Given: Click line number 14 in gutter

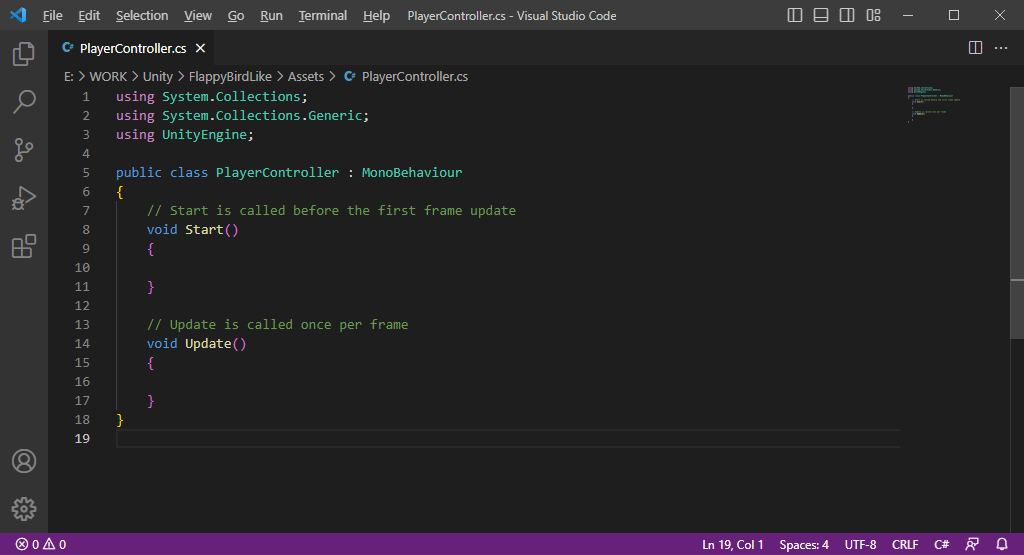Looking at the screenshot, I should [x=82, y=343].
